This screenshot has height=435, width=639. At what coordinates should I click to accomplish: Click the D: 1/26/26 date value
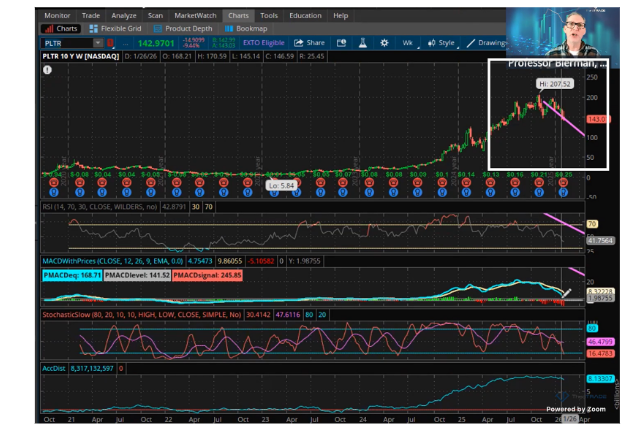[141, 56]
